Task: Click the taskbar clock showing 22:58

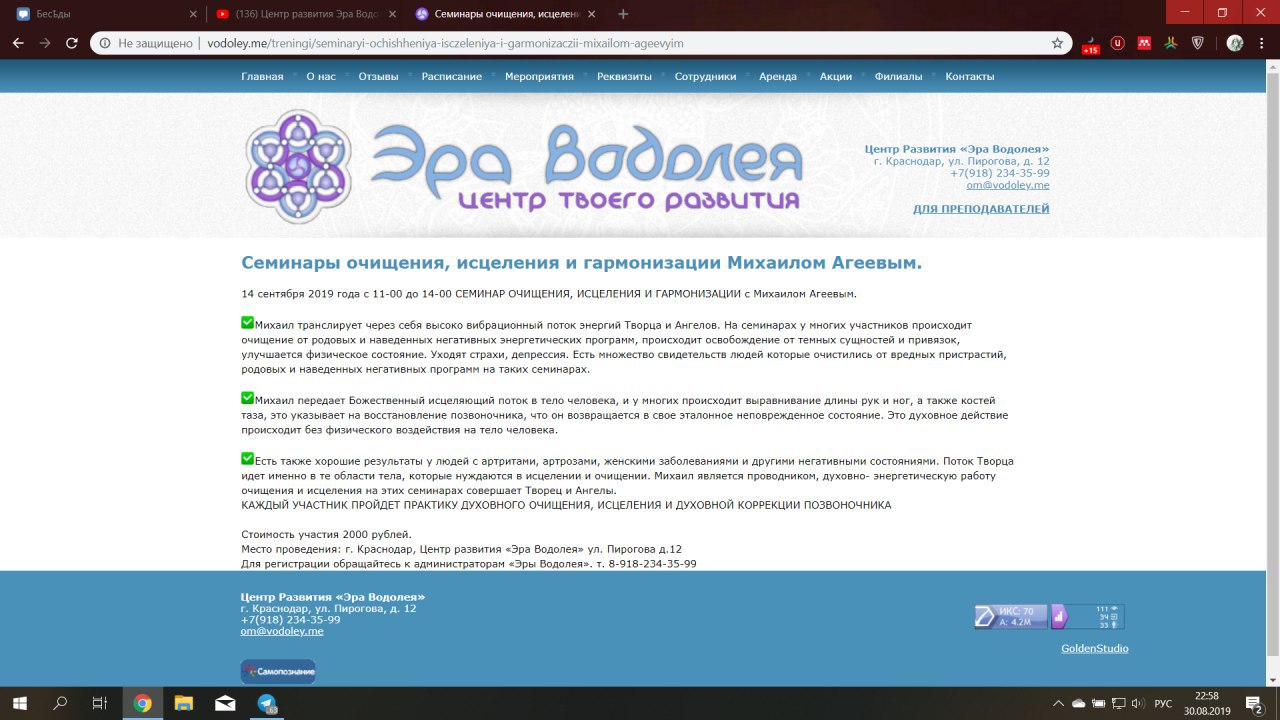Action: [x=1207, y=703]
